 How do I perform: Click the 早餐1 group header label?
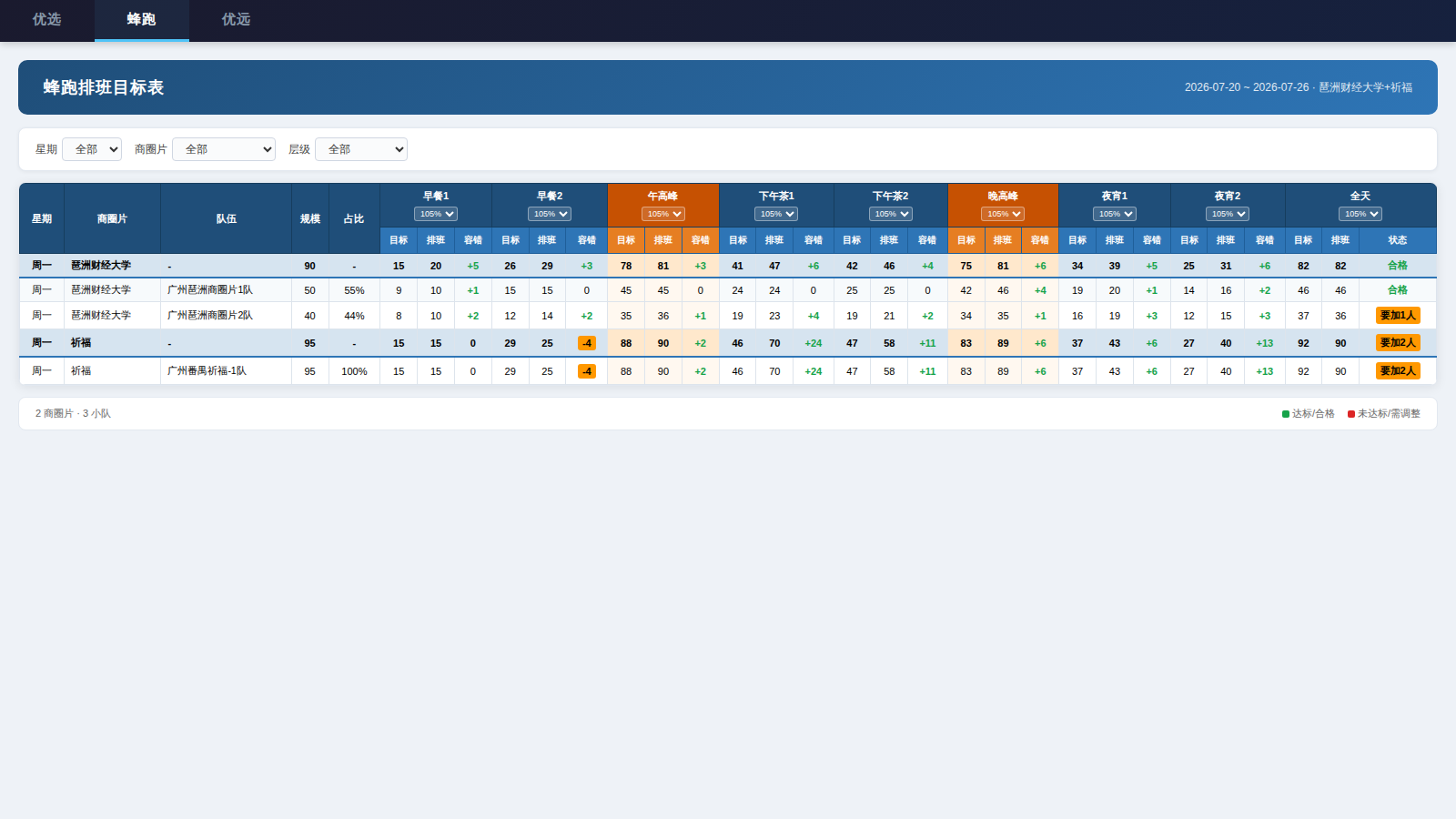(x=436, y=196)
